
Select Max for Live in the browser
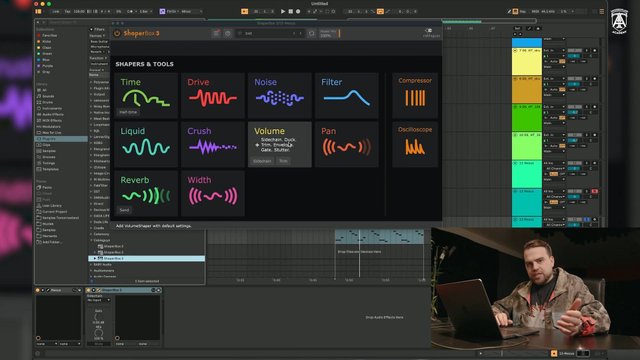pyautogui.click(x=51, y=133)
